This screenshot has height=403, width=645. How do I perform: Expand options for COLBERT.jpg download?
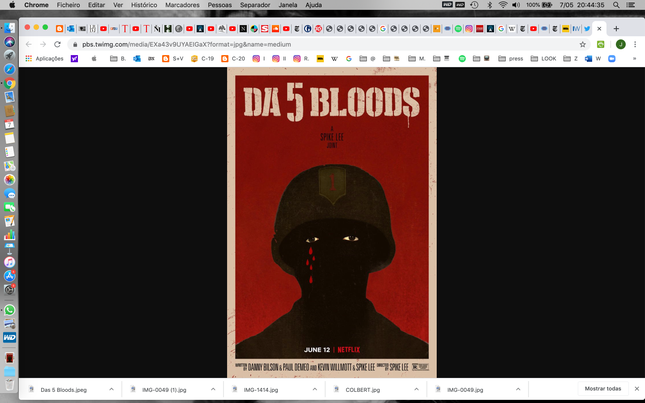[x=416, y=389]
